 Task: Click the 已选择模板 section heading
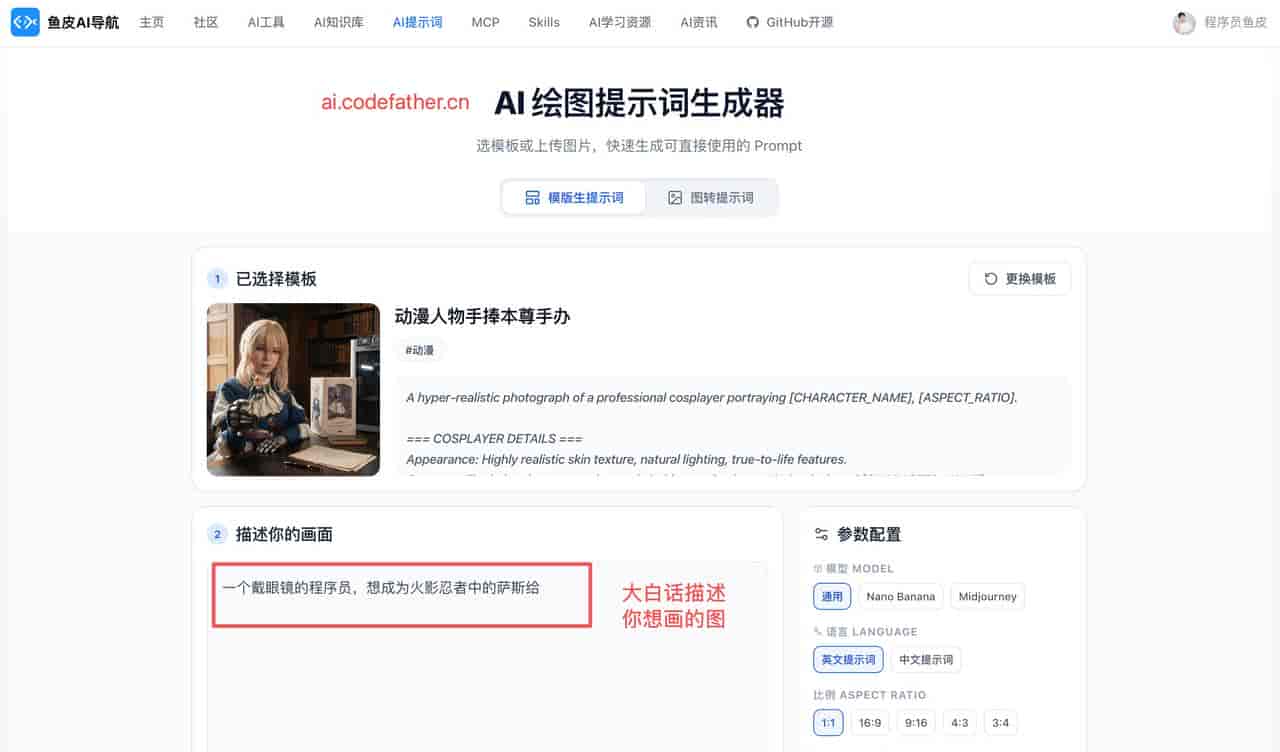(x=276, y=279)
